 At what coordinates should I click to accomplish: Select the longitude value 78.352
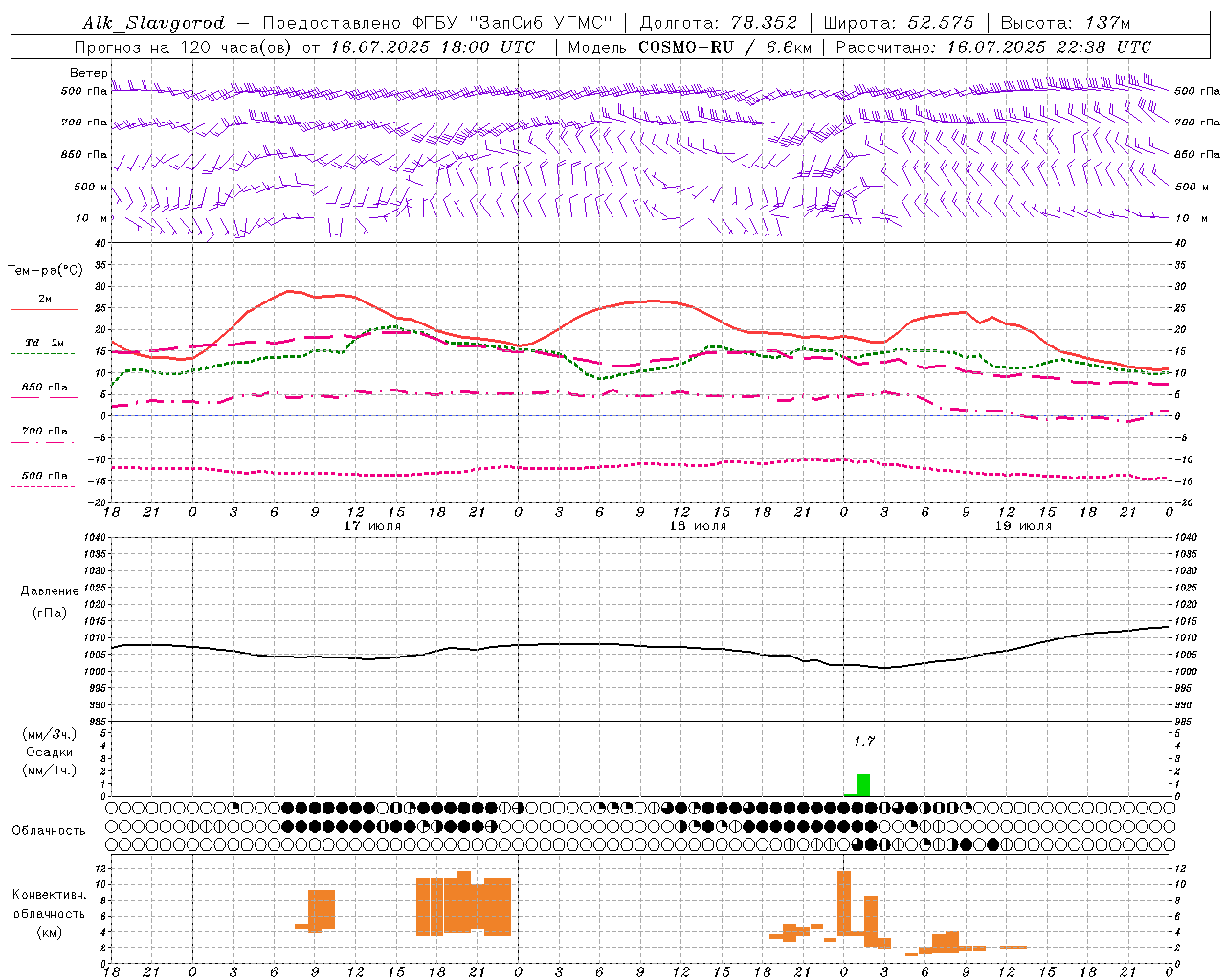point(763,23)
